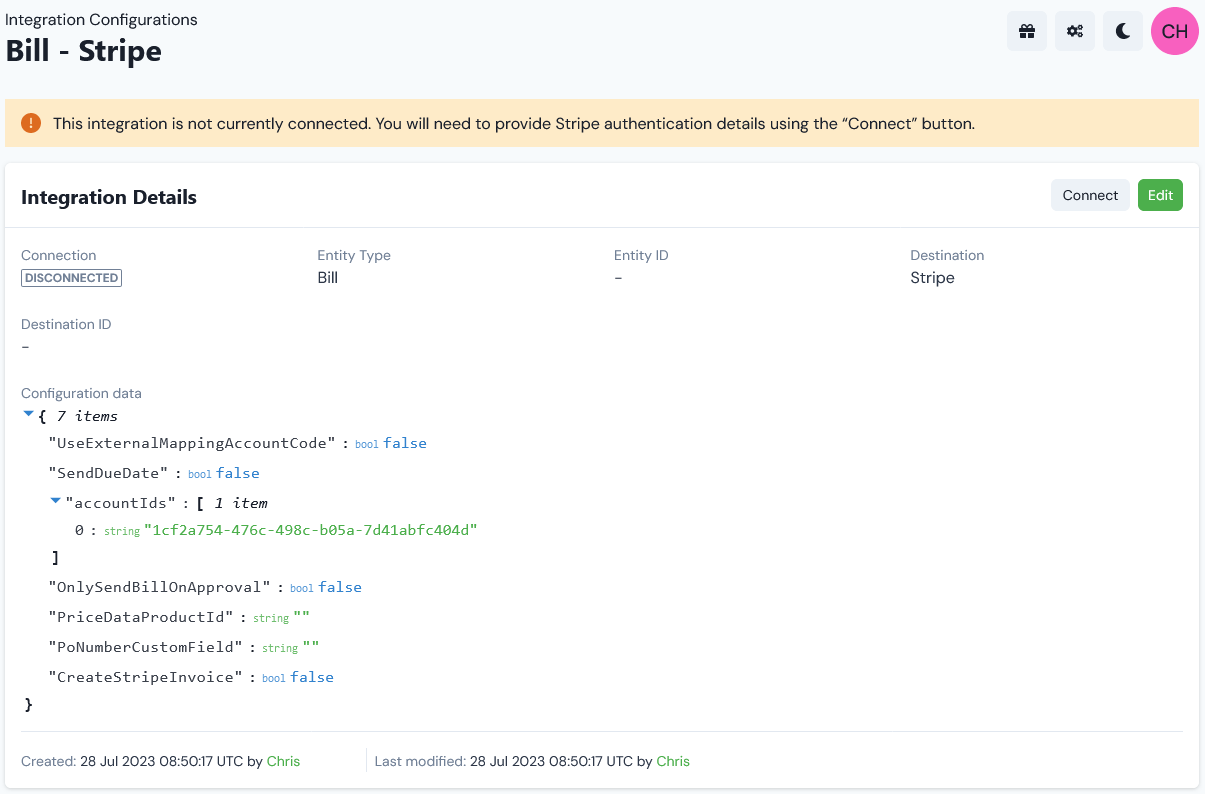
Task: Open the settings gears icon button
Action: point(1075,31)
